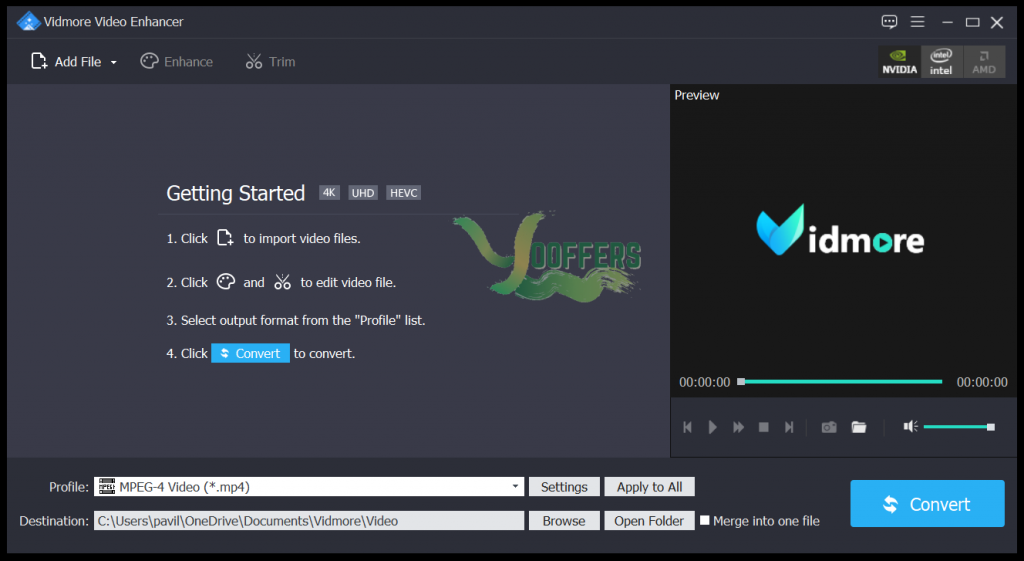Click the Vidmore logo in preview
This screenshot has width=1024, height=561.
840,230
